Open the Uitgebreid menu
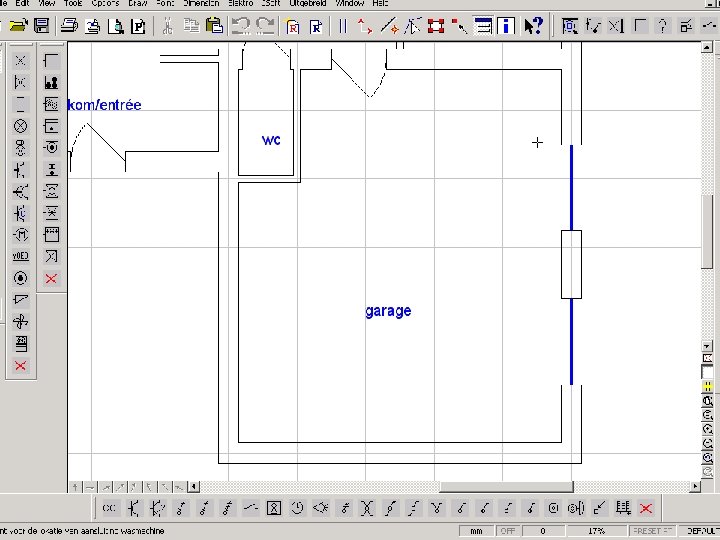 coord(308,3)
